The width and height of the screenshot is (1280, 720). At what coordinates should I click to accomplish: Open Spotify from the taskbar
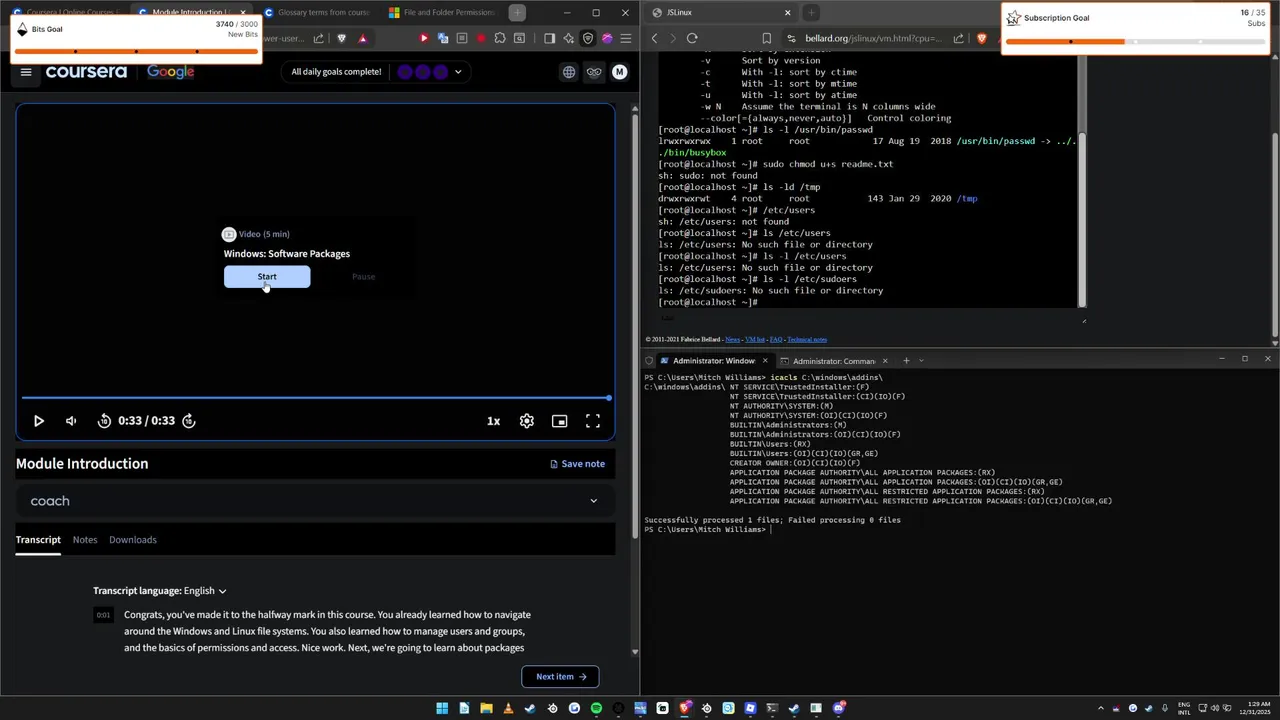(596, 708)
